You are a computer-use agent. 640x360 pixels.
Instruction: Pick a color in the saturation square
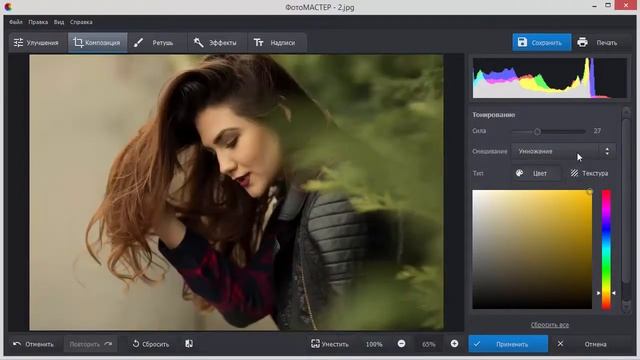tap(532, 249)
